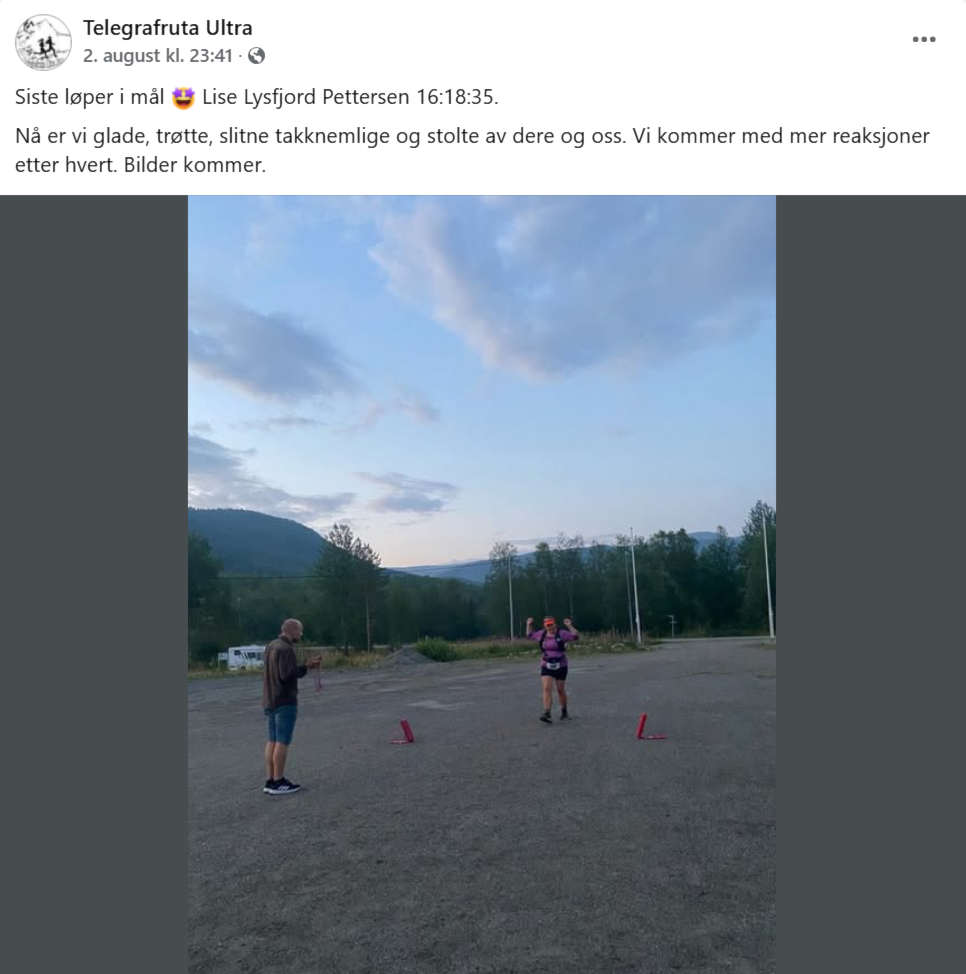966x974 pixels.
Task: Open the finish line photo
Action: 482,585
